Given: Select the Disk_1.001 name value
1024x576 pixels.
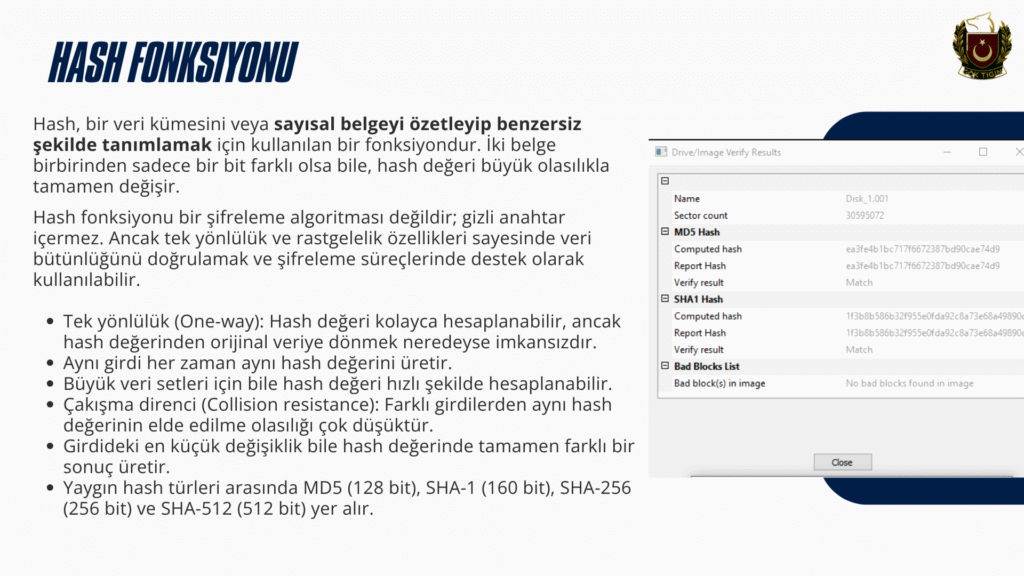Looking at the screenshot, I should click(869, 199).
